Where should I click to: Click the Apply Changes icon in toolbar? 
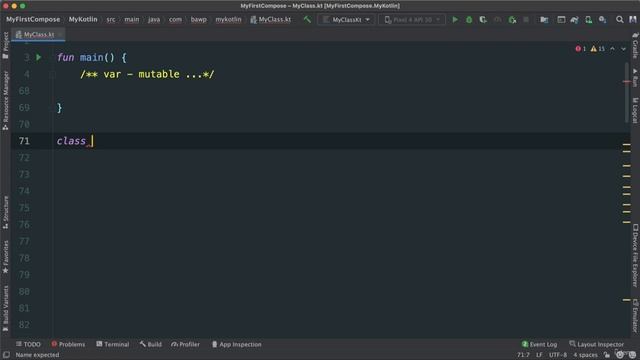pyautogui.click(x=498, y=19)
